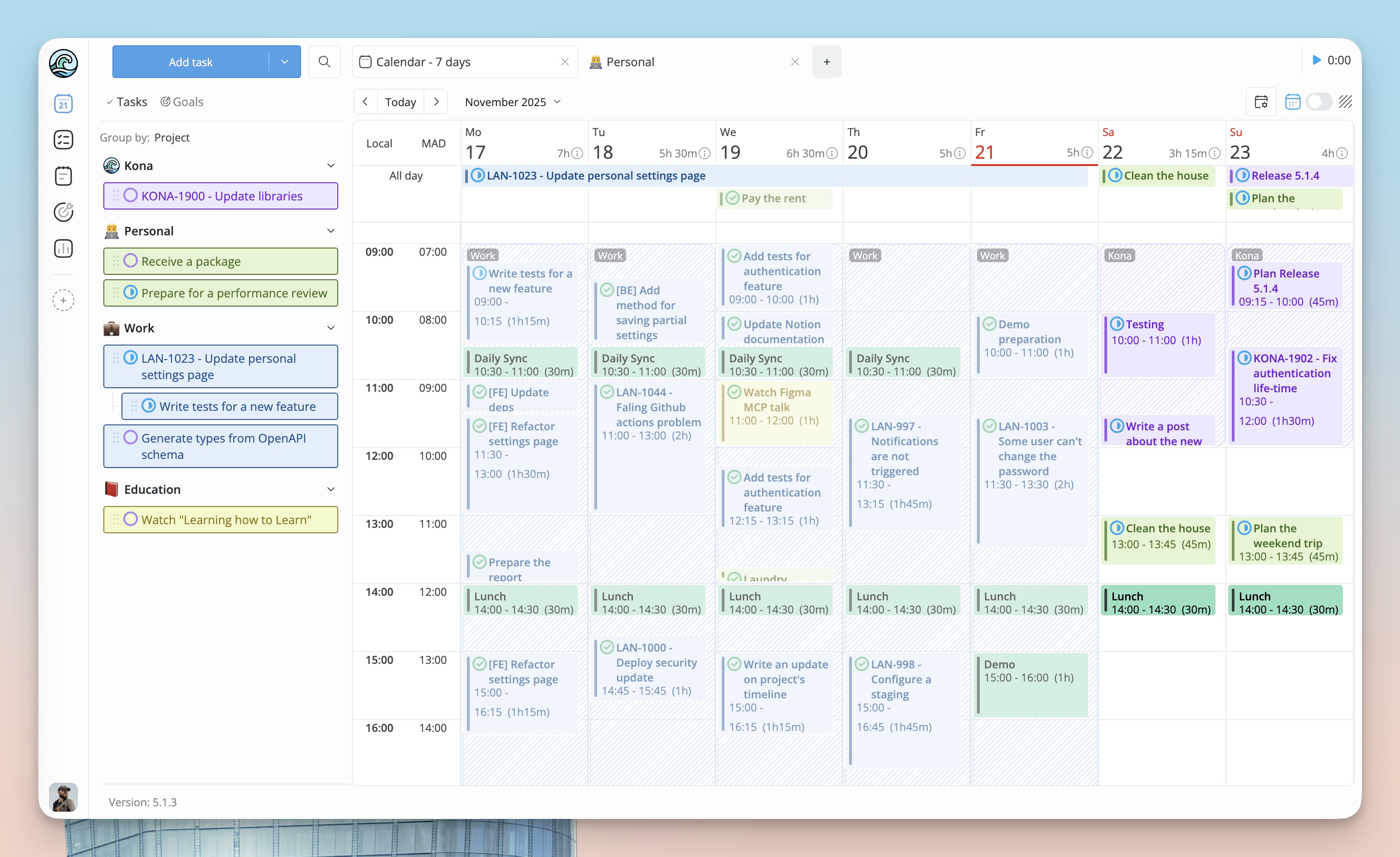Collapse the Kona project group
This screenshot has height=857, width=1400.
pos(331,166)
